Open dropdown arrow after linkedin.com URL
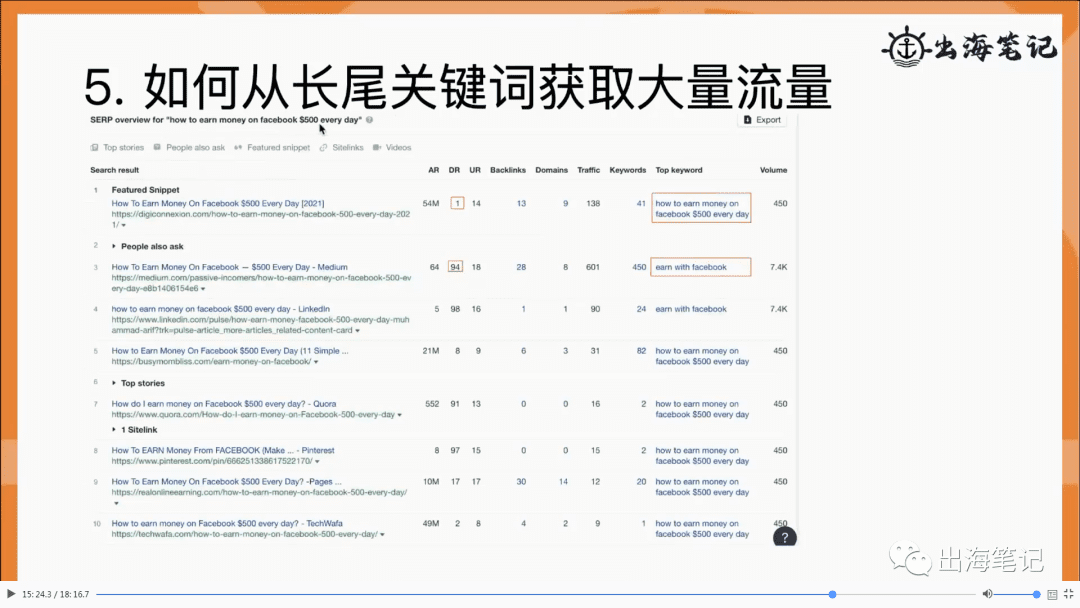 (357, 331)
